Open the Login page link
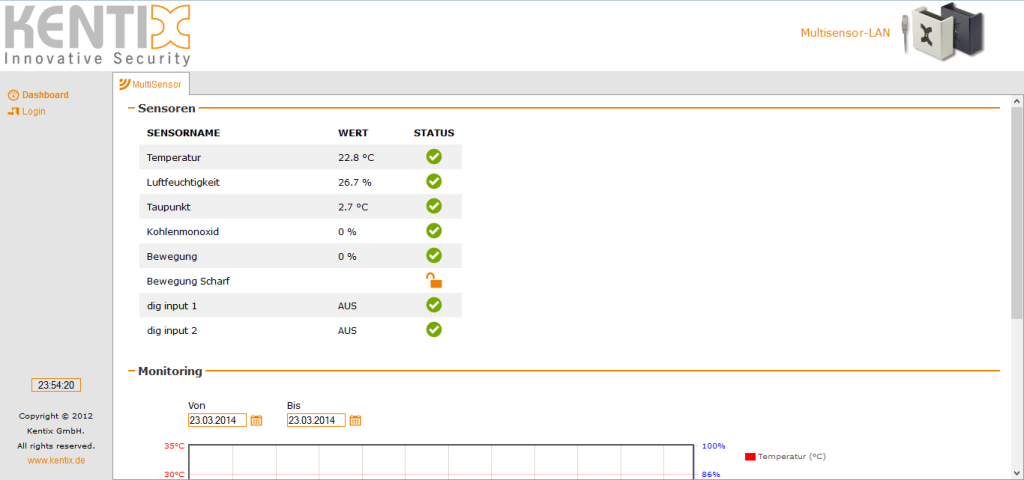 [33, 111]
